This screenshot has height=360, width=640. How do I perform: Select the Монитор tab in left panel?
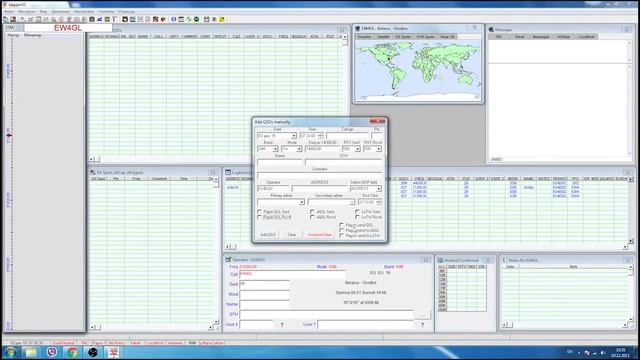pos(33,35)
